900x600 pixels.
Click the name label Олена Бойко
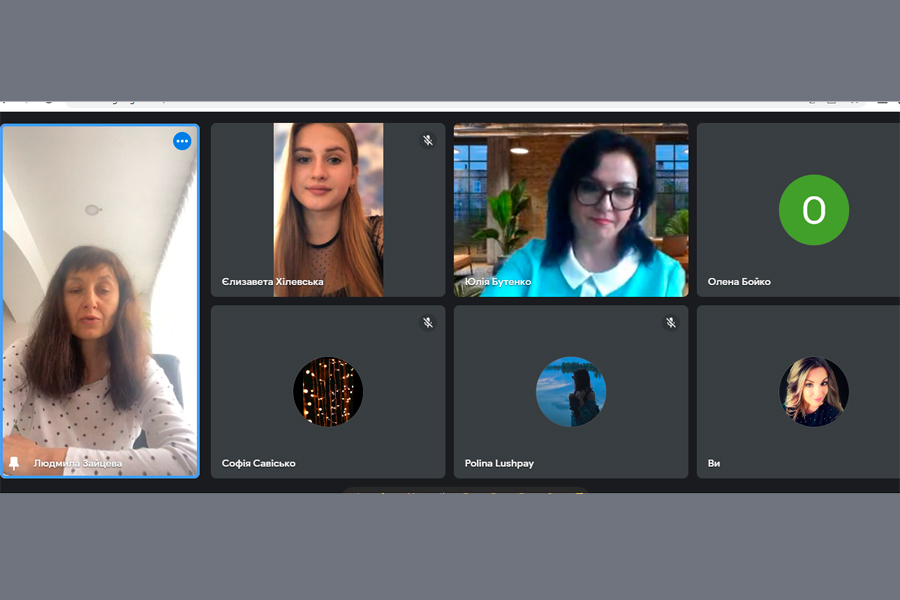point(739,281)
